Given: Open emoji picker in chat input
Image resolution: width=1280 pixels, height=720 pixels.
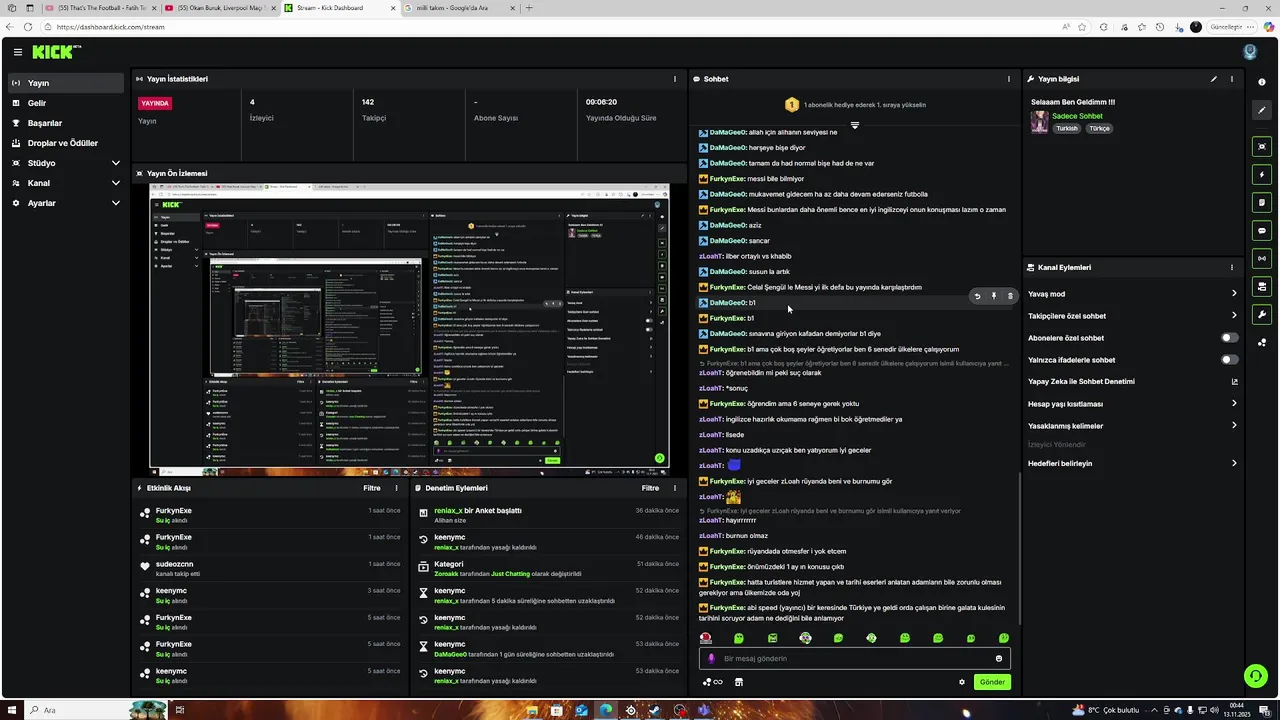Looking at the screenshot, I should click(x=998, y=658).
